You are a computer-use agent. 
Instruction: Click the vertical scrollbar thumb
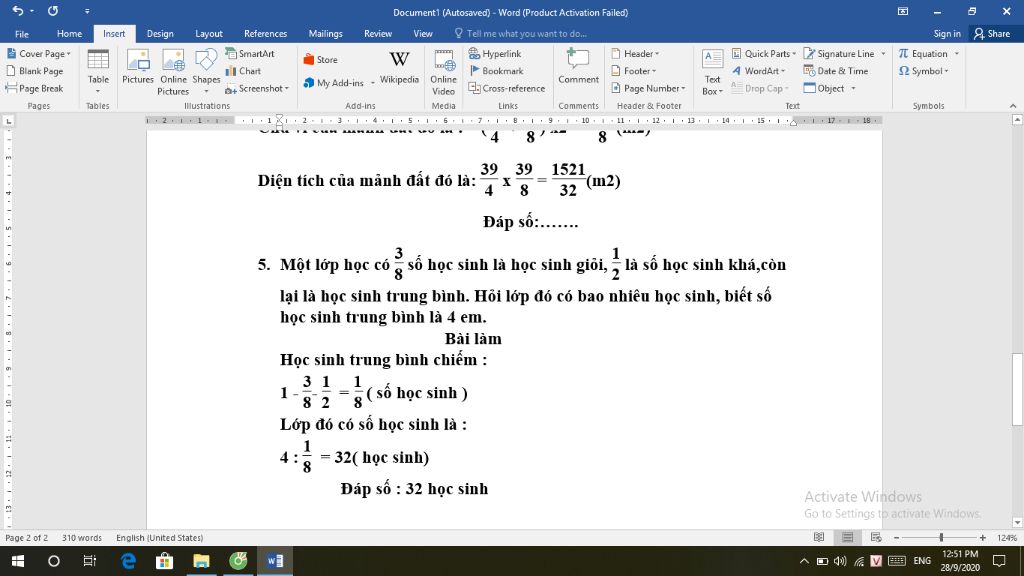click(x=1017, y=389)
